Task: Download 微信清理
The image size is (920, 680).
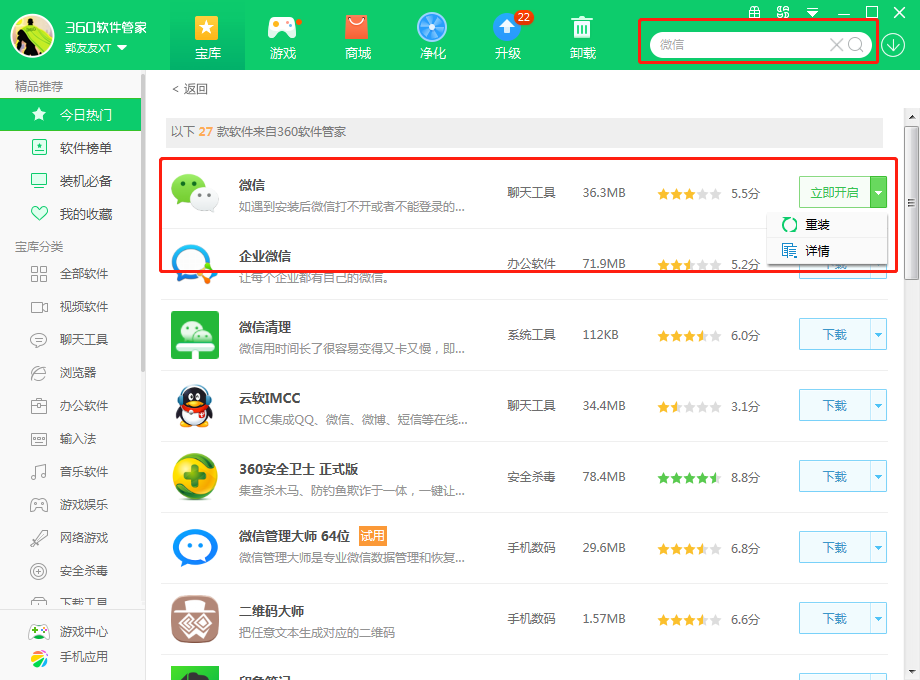Action: click(834, 334)
